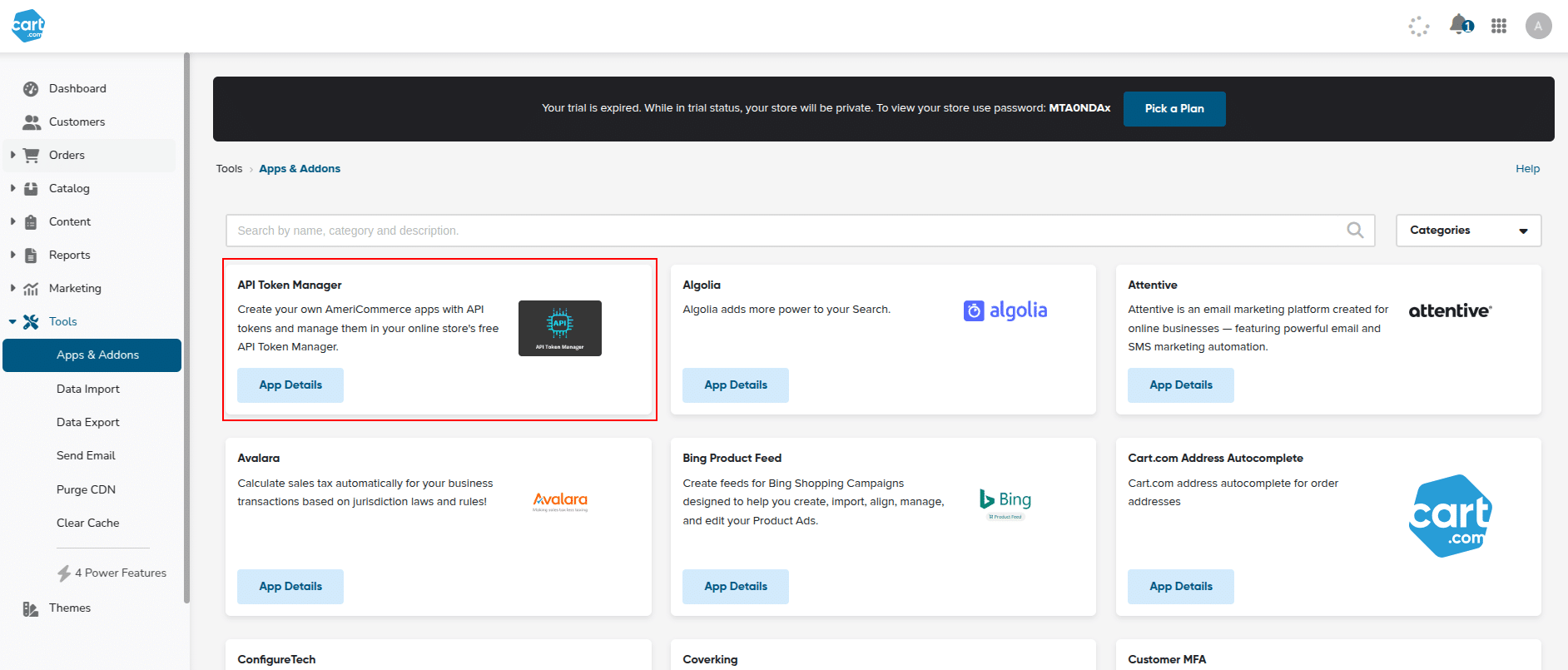Click the Dashboard gauge icon
1568x670 pixels.
pos(31,89)
